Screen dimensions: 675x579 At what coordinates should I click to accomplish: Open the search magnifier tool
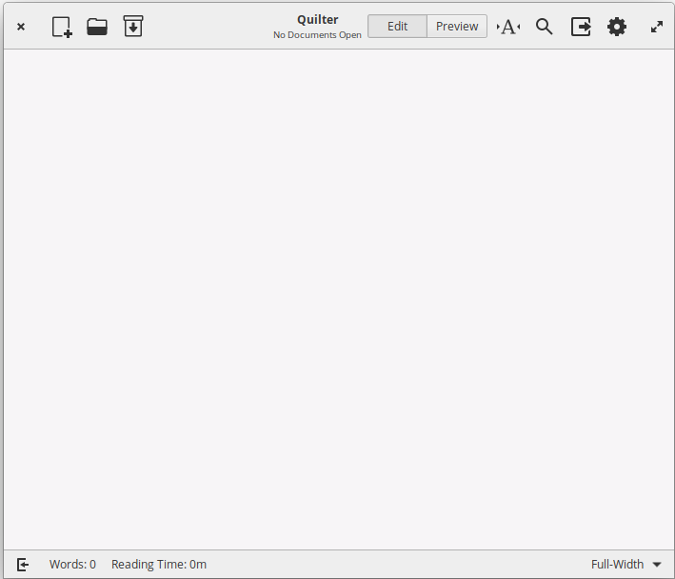pyautogui.click(x=544, y=27)
